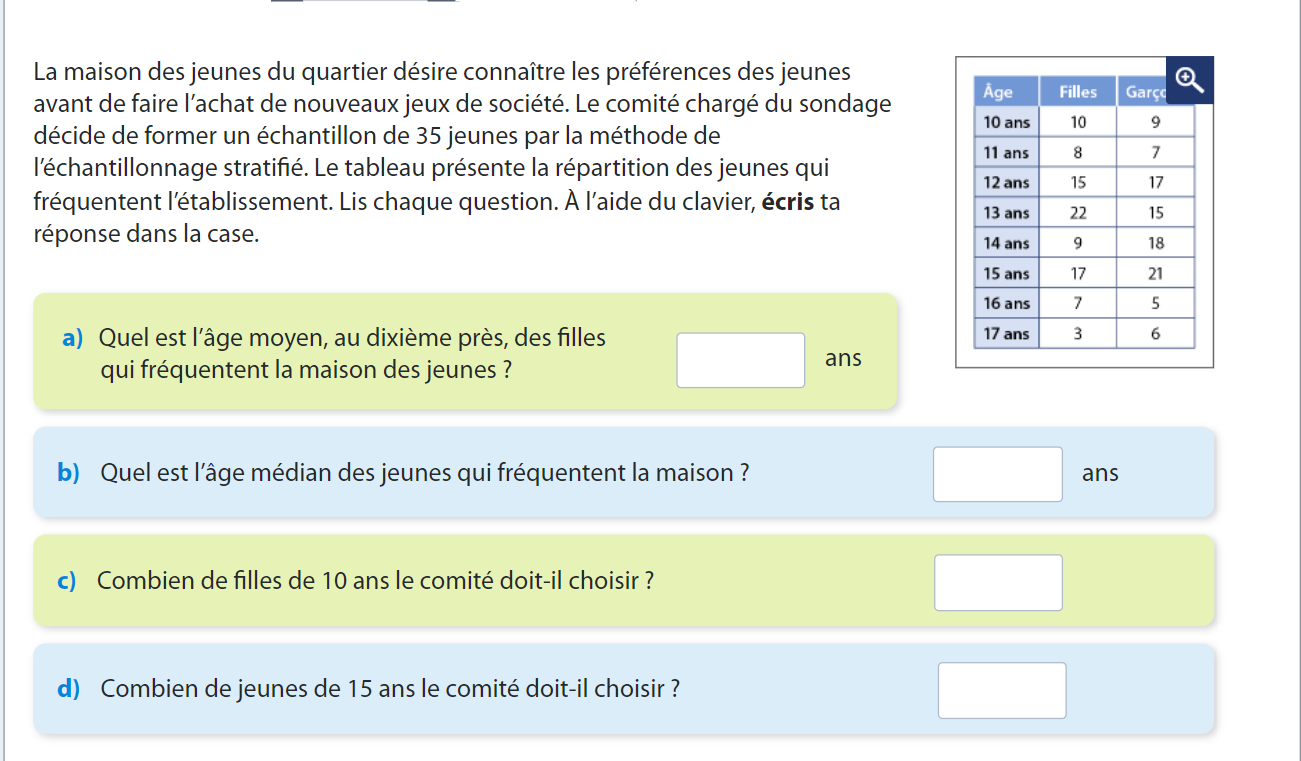Click the bold word "écris" in instructions
1301x761 pixels.
click(788, 202)
